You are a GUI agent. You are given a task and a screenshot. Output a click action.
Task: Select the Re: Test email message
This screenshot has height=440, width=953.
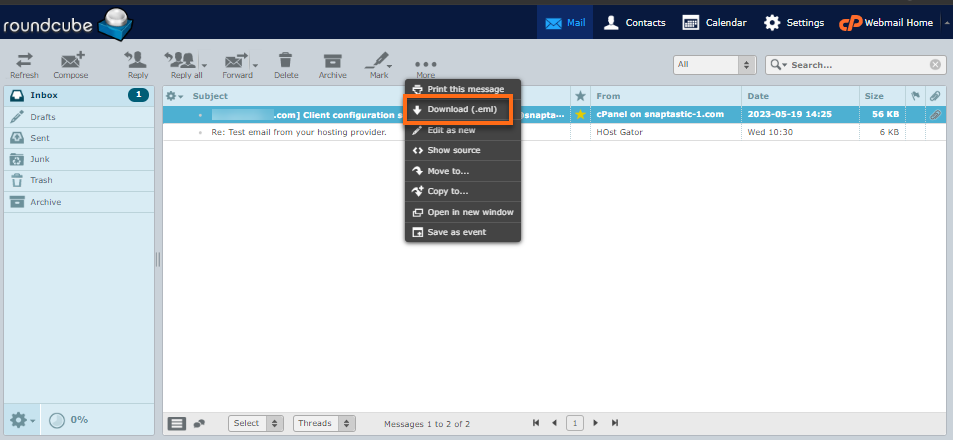[299, 132]
